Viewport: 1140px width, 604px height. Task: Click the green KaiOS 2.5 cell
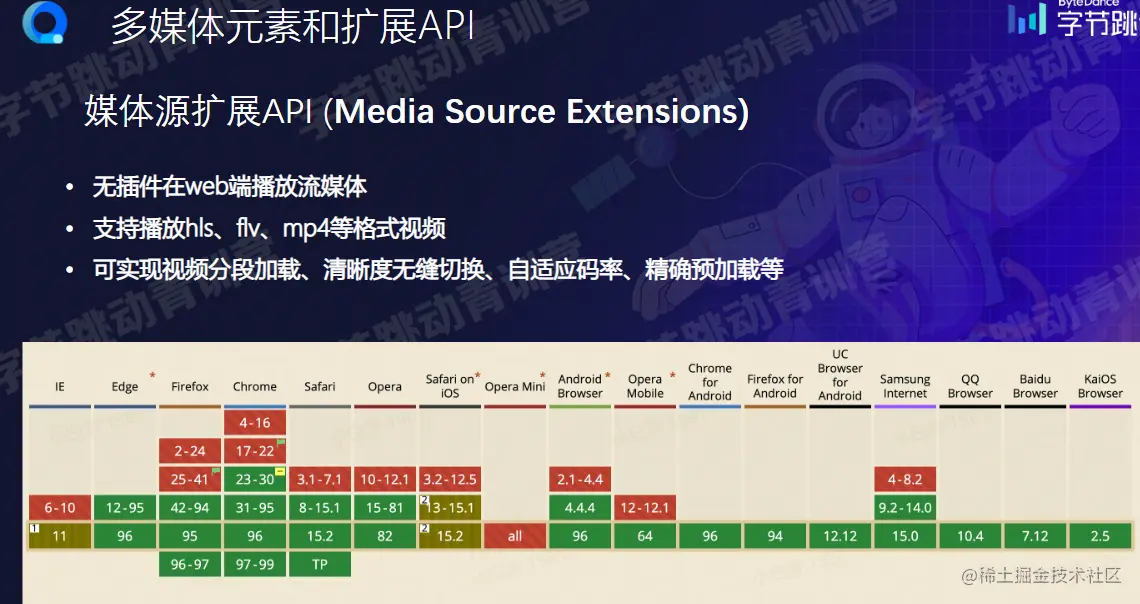pos(1100,536)
